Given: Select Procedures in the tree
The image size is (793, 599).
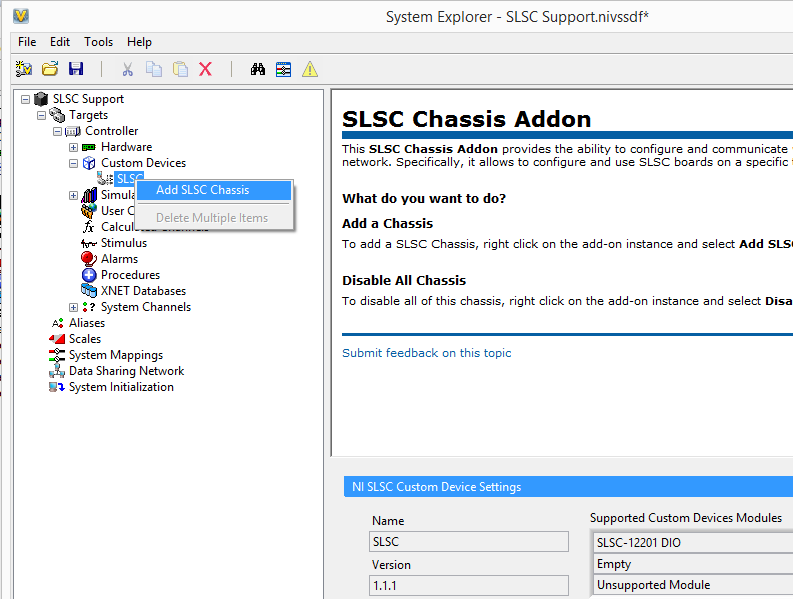Looking at the screenshot, I should click(130, 275).
